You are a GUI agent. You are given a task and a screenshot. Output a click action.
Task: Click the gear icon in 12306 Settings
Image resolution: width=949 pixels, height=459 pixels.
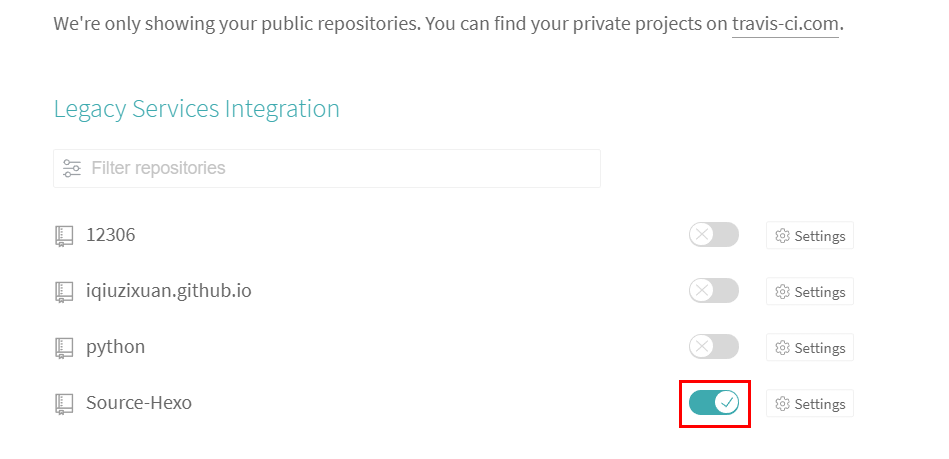(783, 236)
